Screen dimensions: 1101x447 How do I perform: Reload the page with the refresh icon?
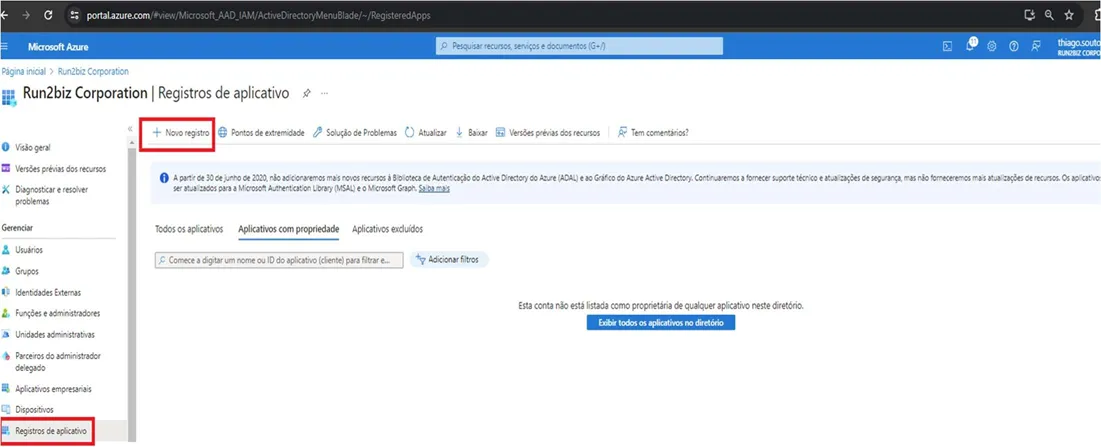coord(48,15)
